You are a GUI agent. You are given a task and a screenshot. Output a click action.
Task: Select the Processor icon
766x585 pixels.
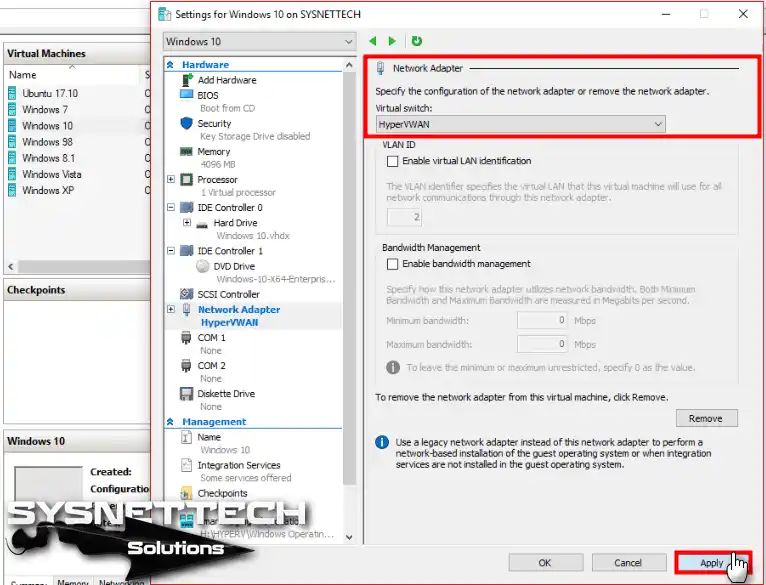[x=187, y=180]
